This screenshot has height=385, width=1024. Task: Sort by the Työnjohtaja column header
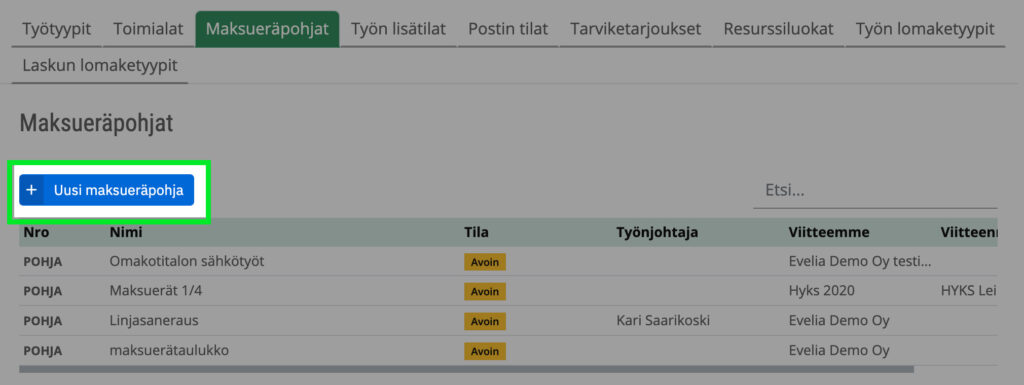tap(657, 232)
